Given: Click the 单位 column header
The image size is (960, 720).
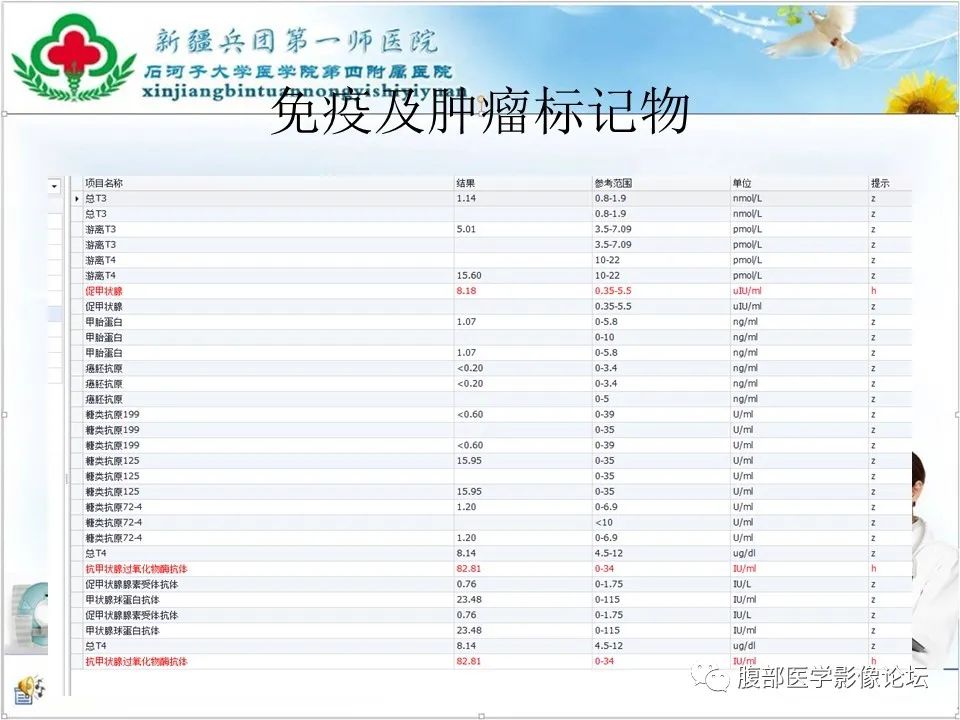Looking at the screenshot, I should 742,183.
